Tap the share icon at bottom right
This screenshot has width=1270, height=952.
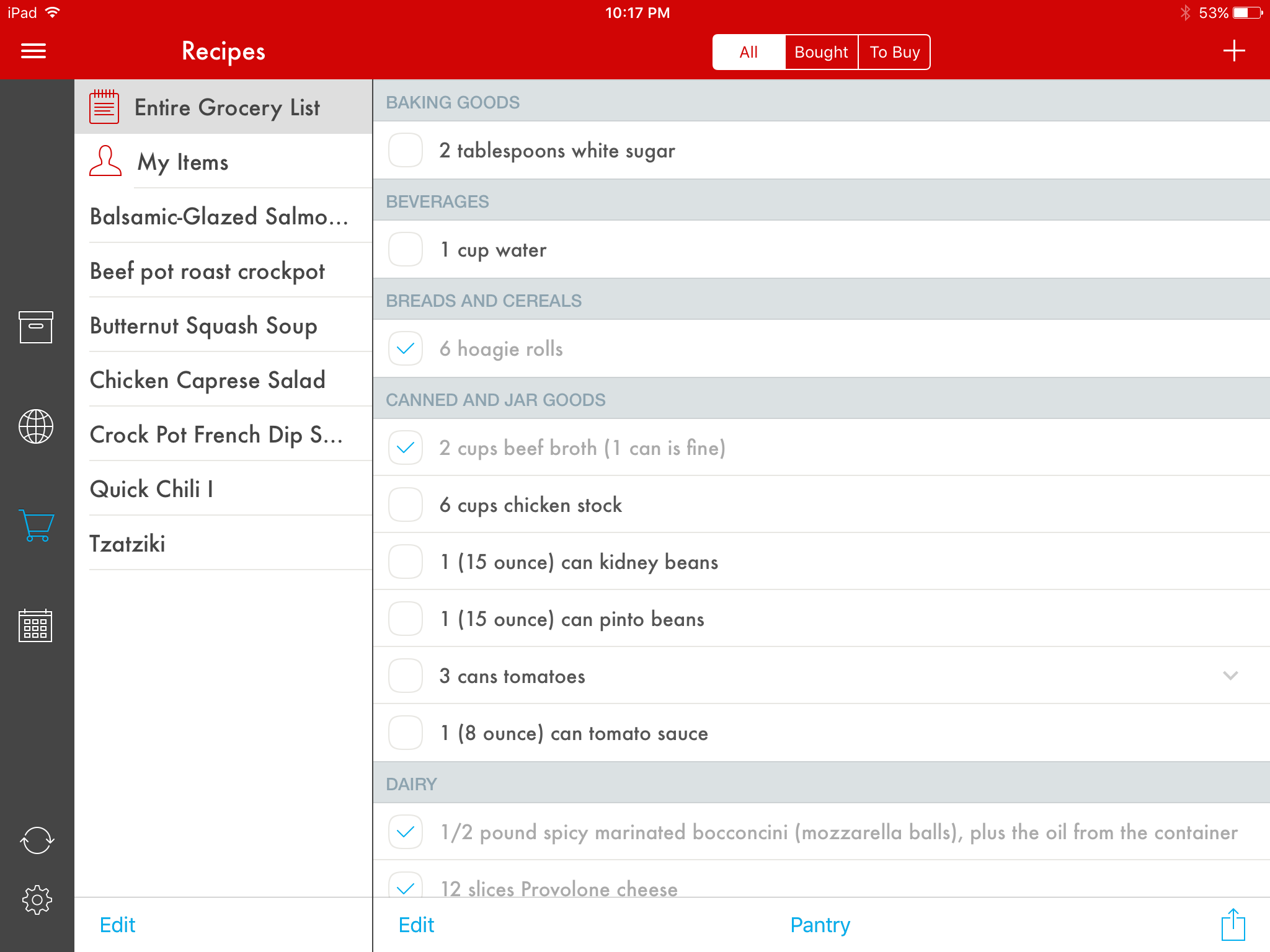(x=1233, y=924)
